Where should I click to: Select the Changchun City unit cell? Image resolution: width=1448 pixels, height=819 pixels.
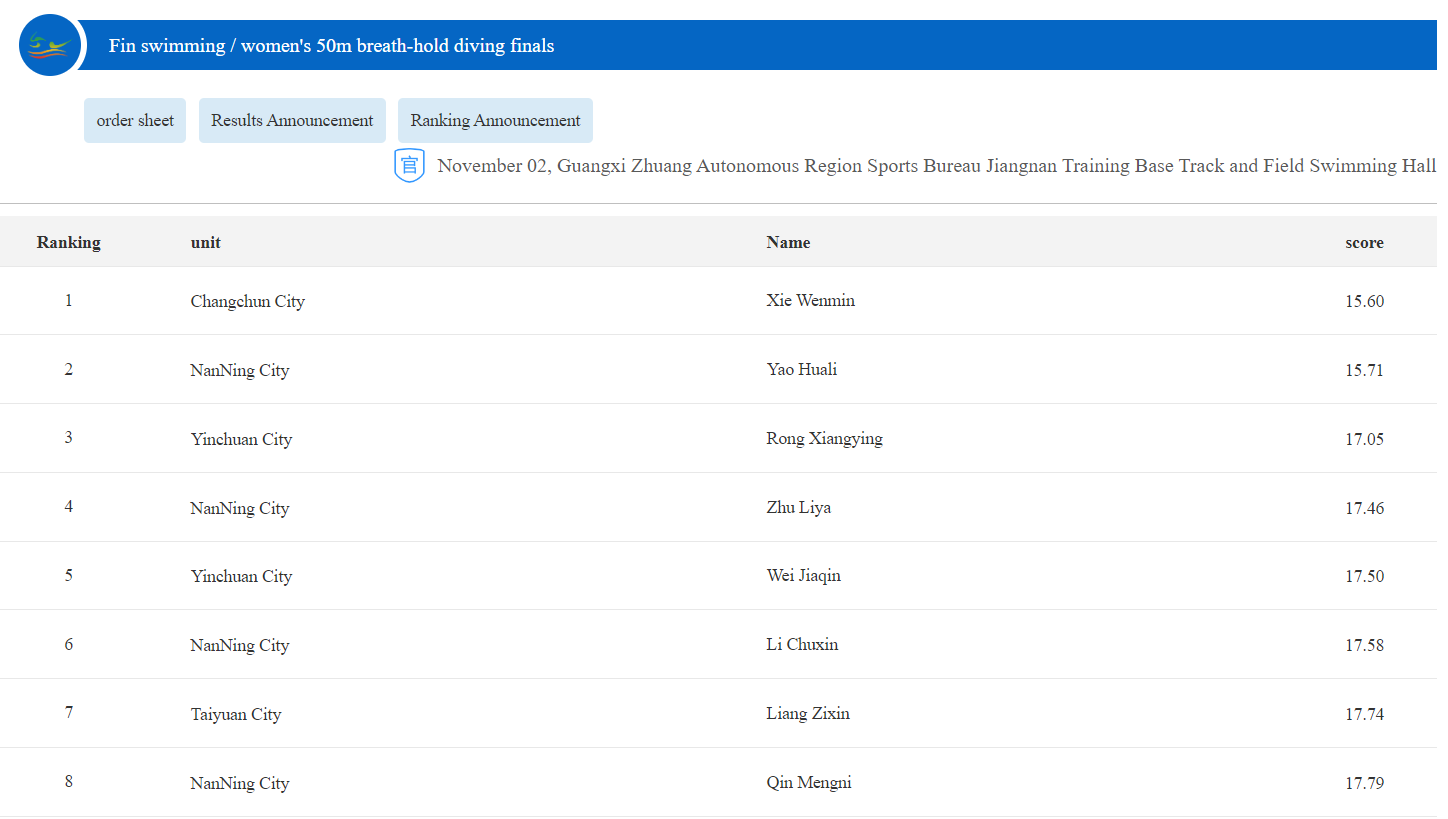(x=248, y=301)
